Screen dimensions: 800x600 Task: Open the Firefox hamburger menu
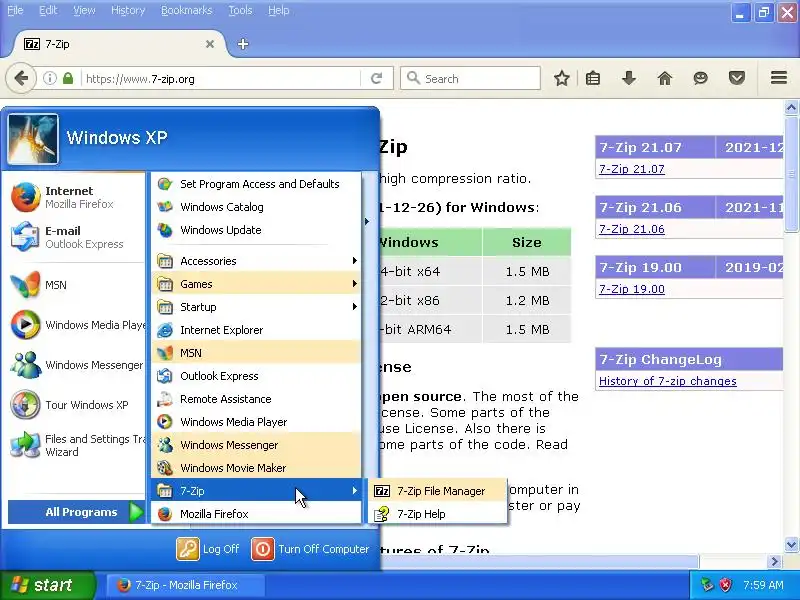[779, 78]
